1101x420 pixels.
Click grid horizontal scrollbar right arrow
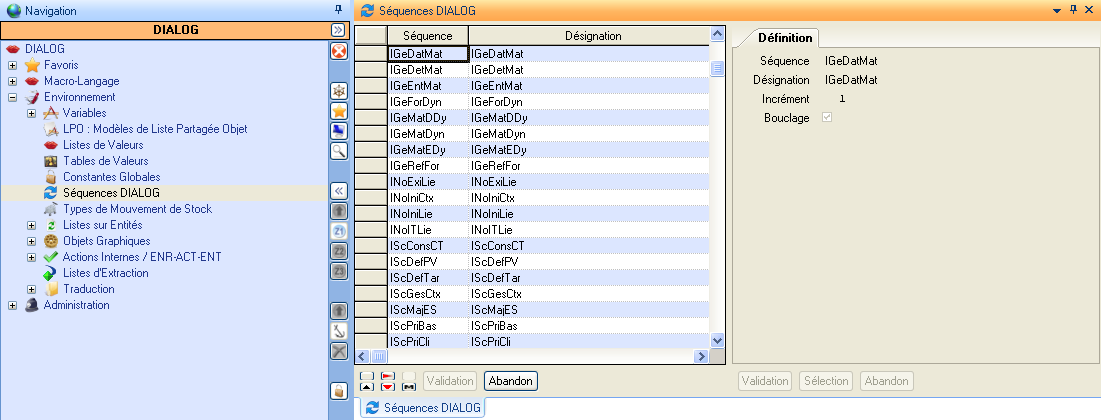[701, 356]
